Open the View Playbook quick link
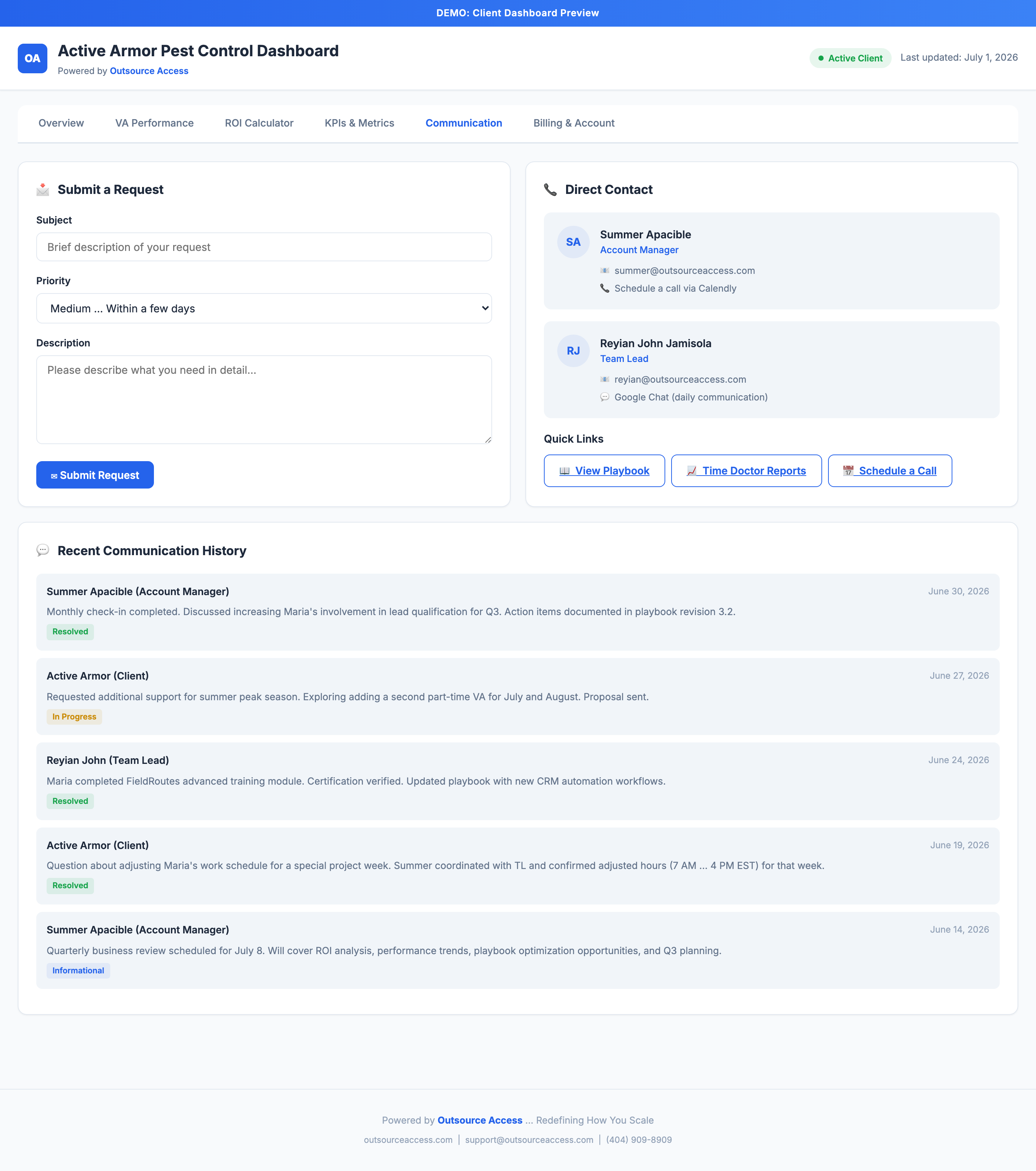Viewport: 1036px width, 1171px height. 604,471
